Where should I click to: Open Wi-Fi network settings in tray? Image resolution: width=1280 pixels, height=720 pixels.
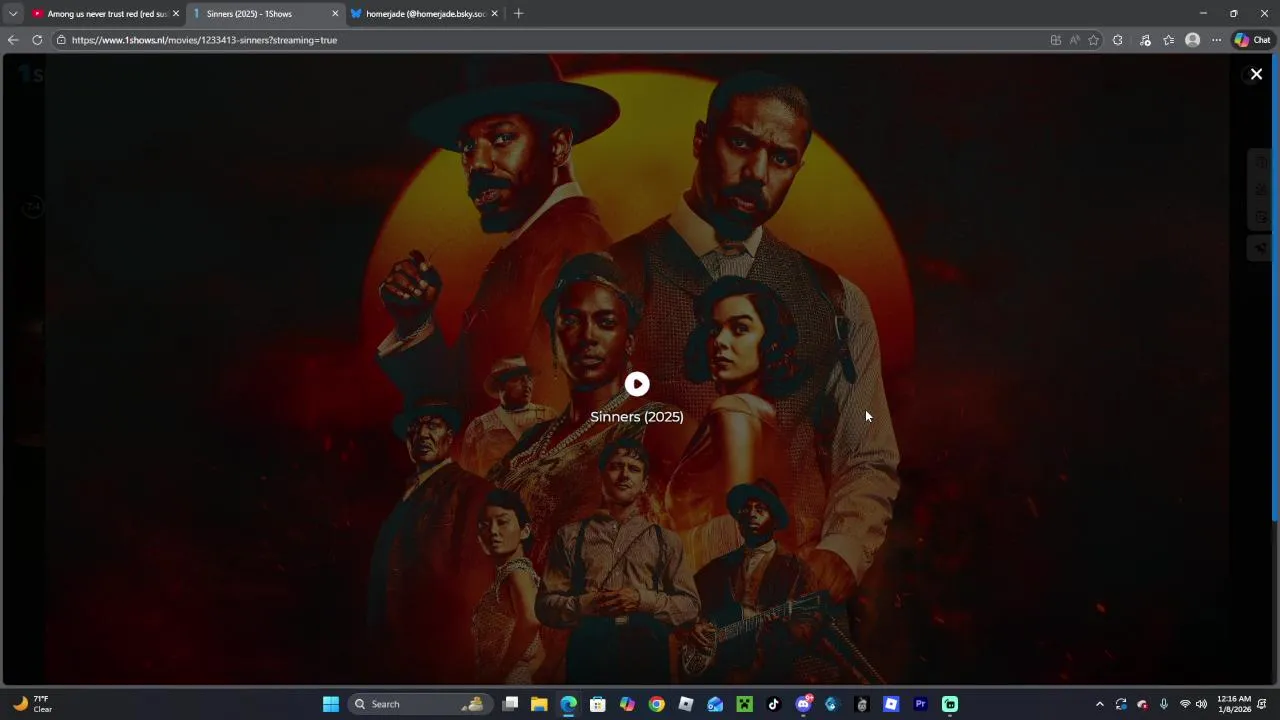coord(1185,704)
